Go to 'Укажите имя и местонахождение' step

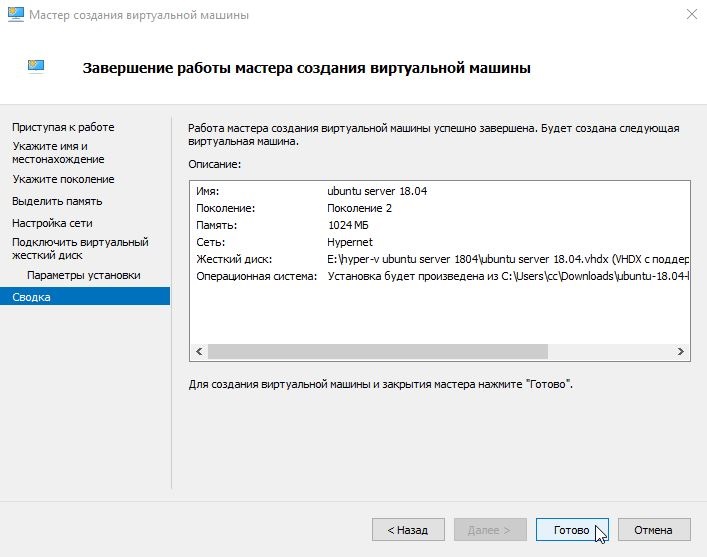[58, 152]
